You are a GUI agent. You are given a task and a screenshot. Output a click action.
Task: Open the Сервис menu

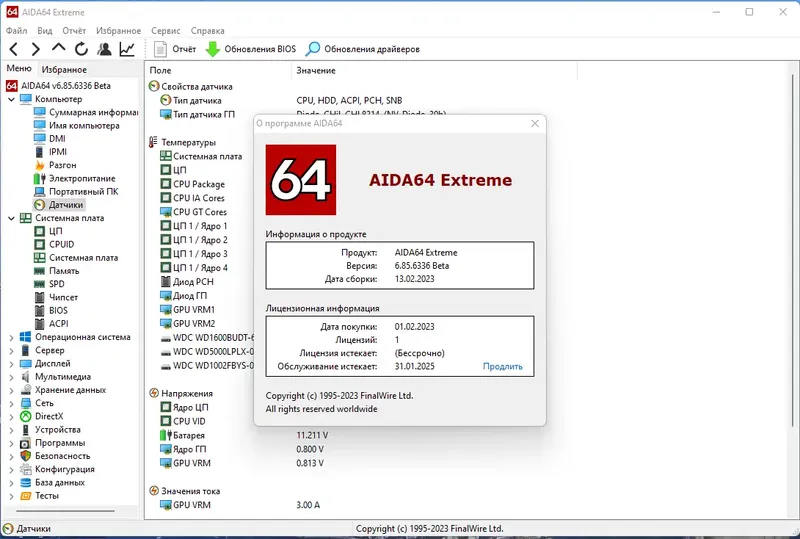tap(165, 31)
